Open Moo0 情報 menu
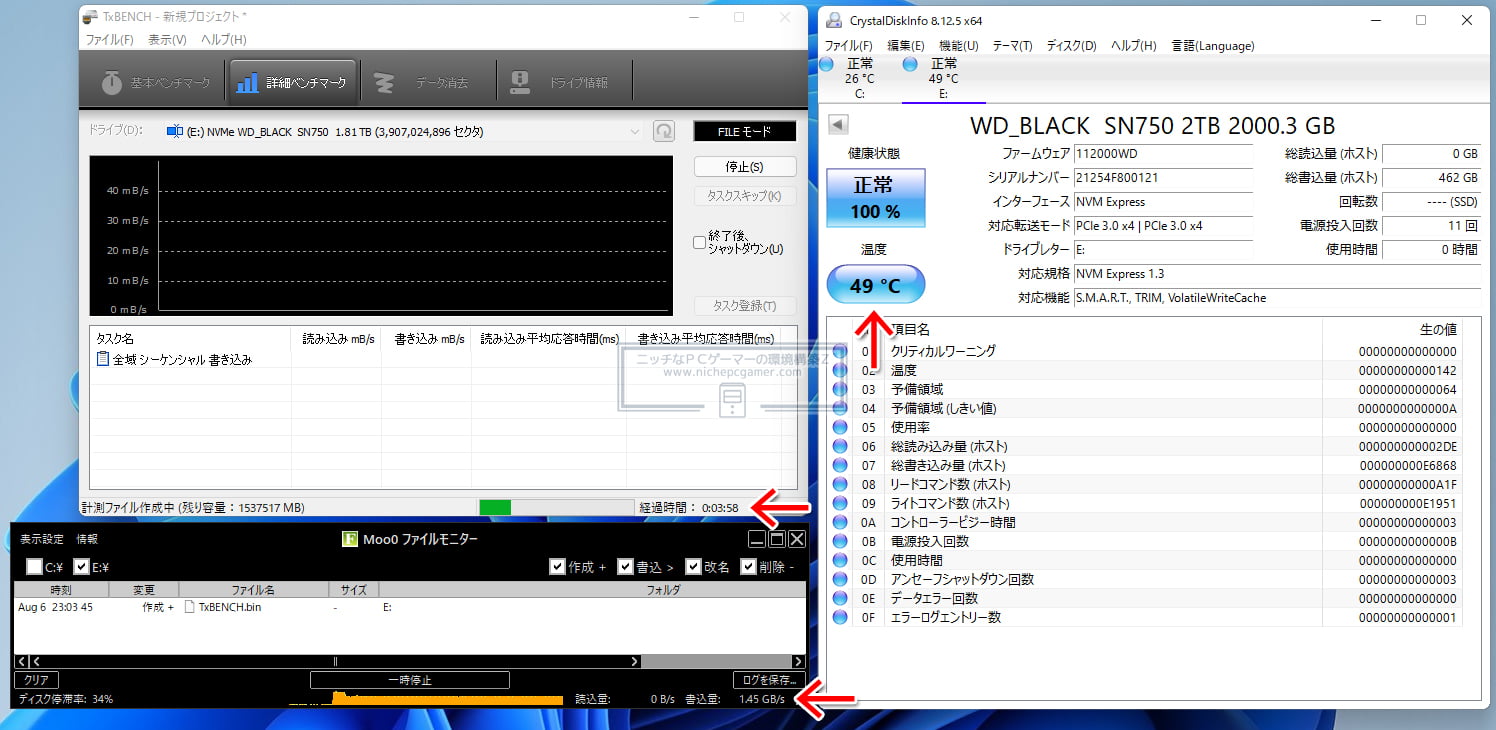The height and width of the screenshot is (730, 1496). 87,539
